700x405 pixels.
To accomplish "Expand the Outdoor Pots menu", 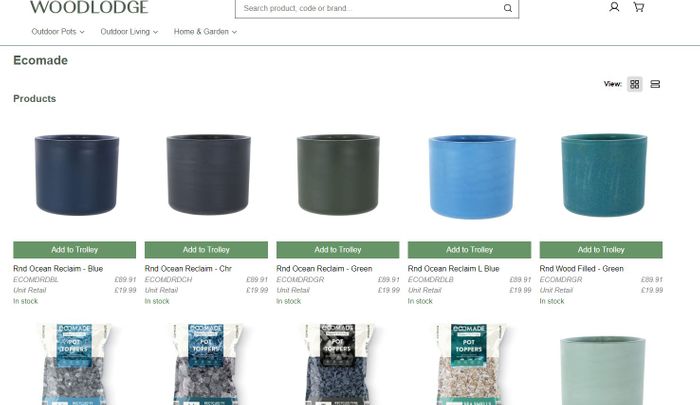I will tap(58, 32).
